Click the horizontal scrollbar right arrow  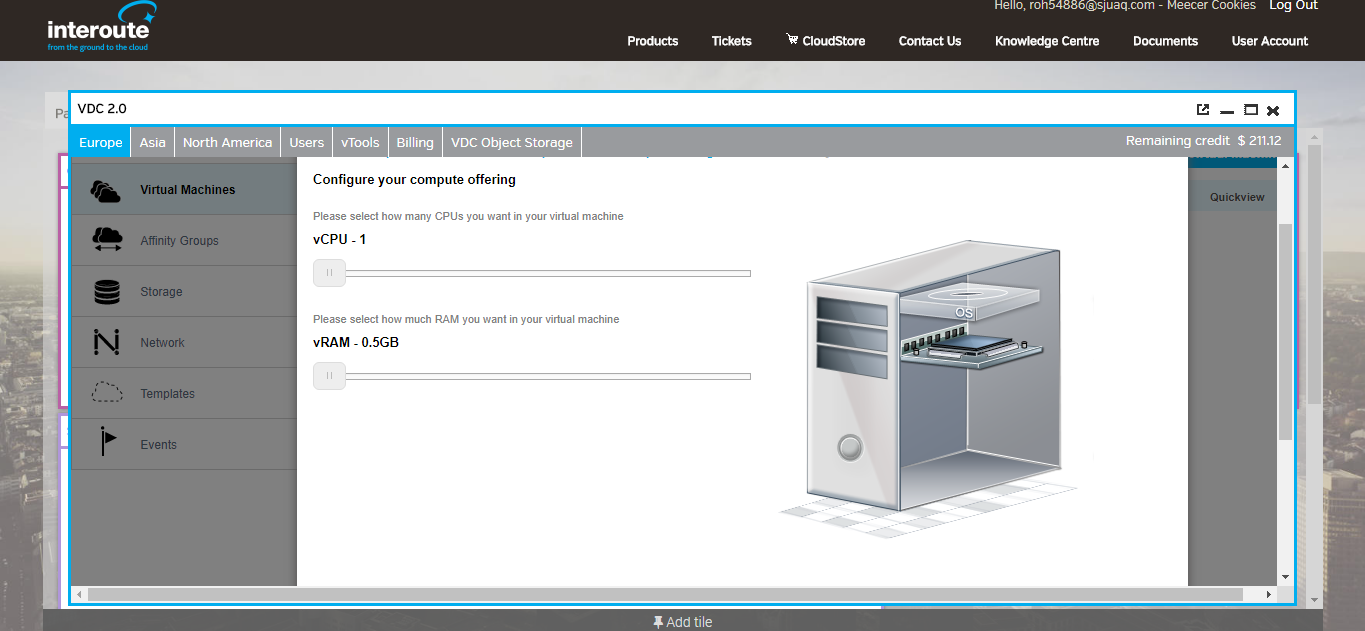pos(1269,594)
